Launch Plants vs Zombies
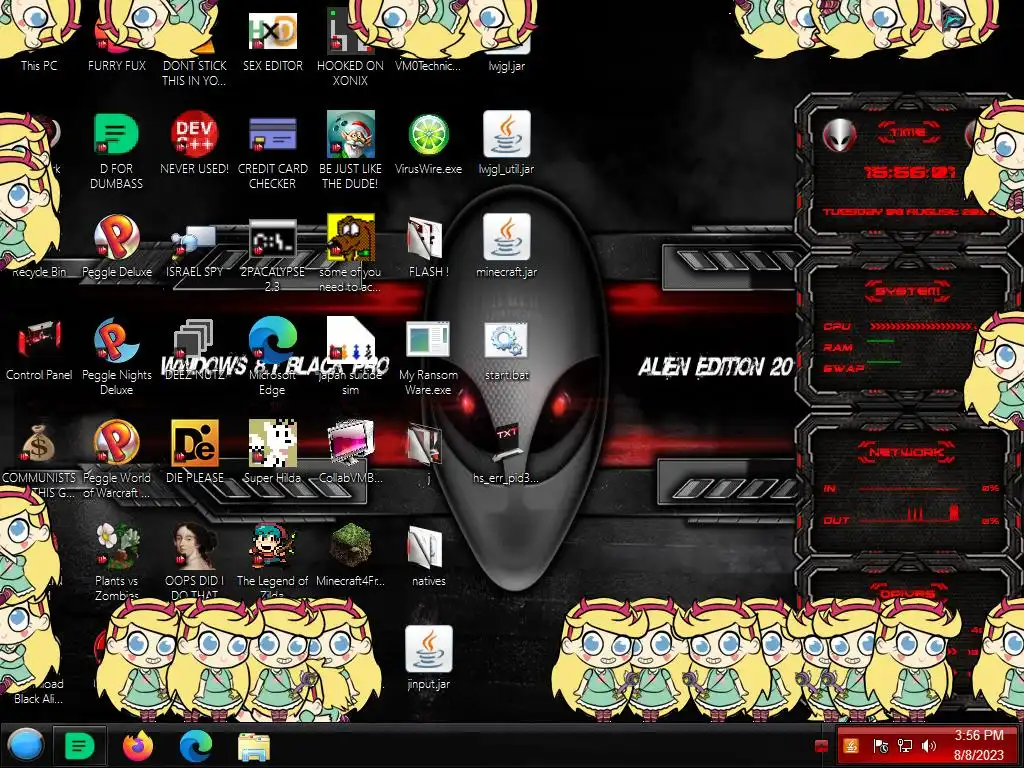This screenshot has width=1024, height=768. point(116,545)
